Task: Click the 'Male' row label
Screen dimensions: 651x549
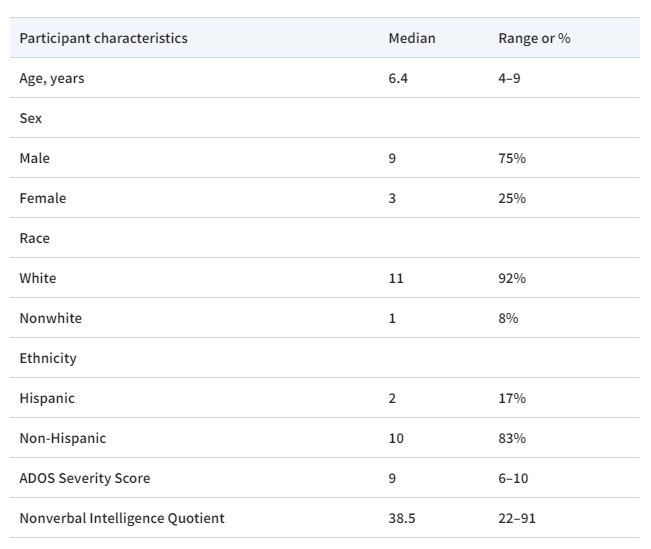Action: pos(34,158)
